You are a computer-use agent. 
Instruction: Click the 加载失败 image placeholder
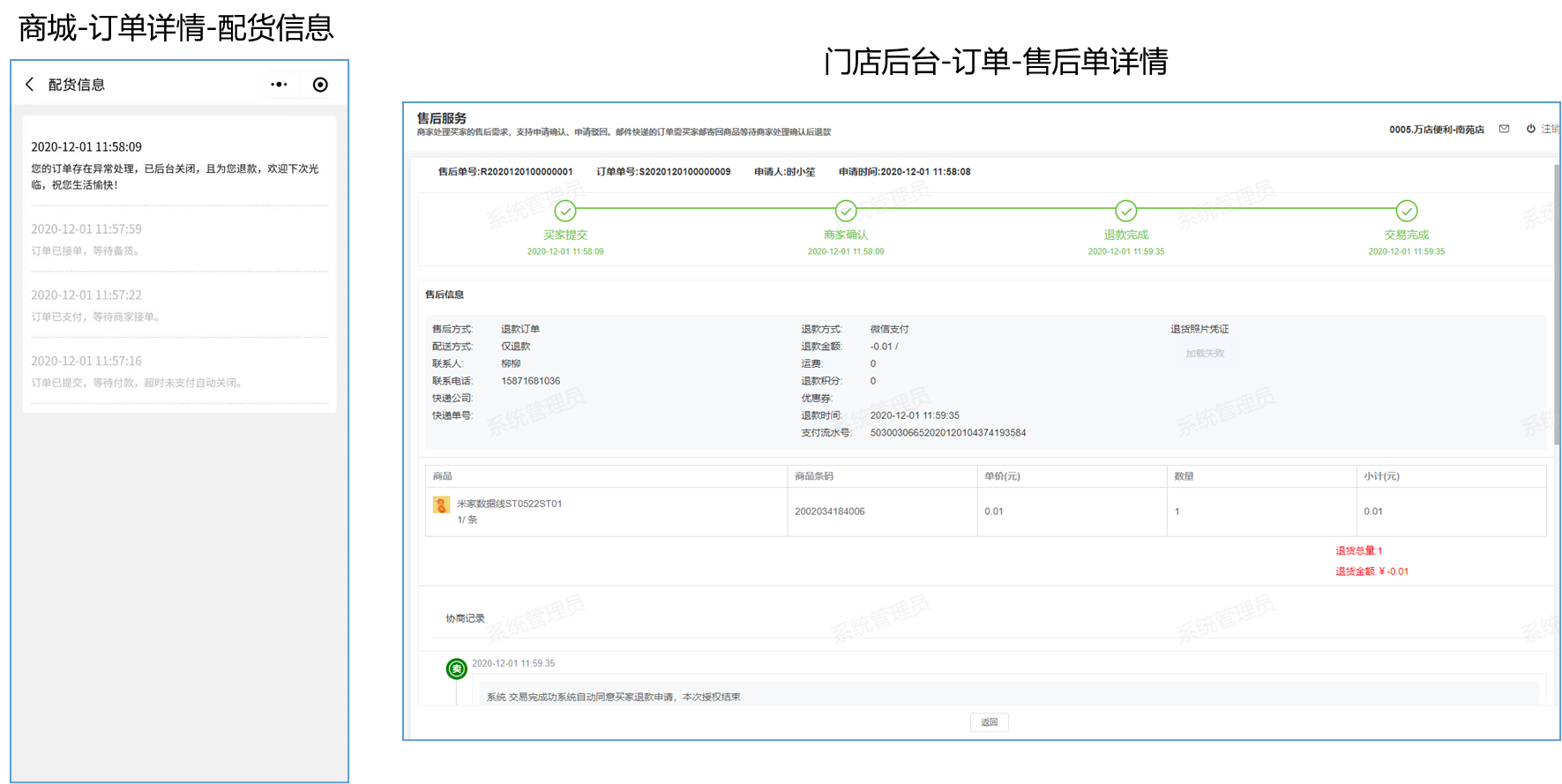pyautogui.click(x=1205, y=354)
